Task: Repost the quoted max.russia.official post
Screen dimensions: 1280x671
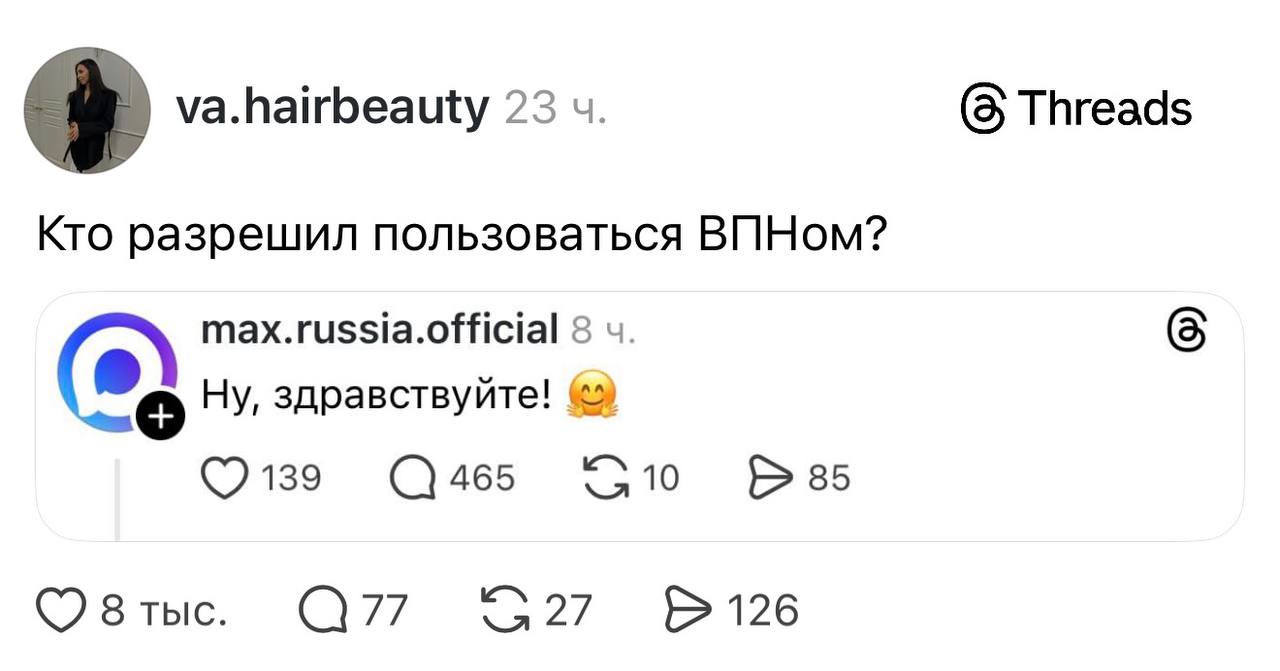Action: point(604,478)
